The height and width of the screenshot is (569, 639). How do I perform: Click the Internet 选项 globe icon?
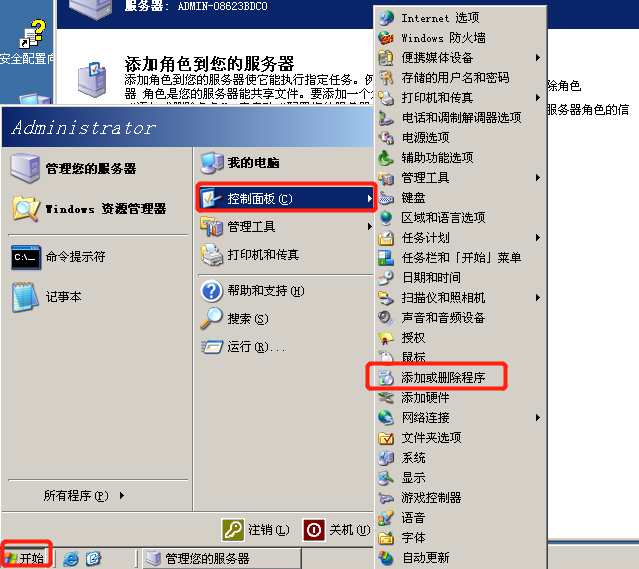click(386, 18)
